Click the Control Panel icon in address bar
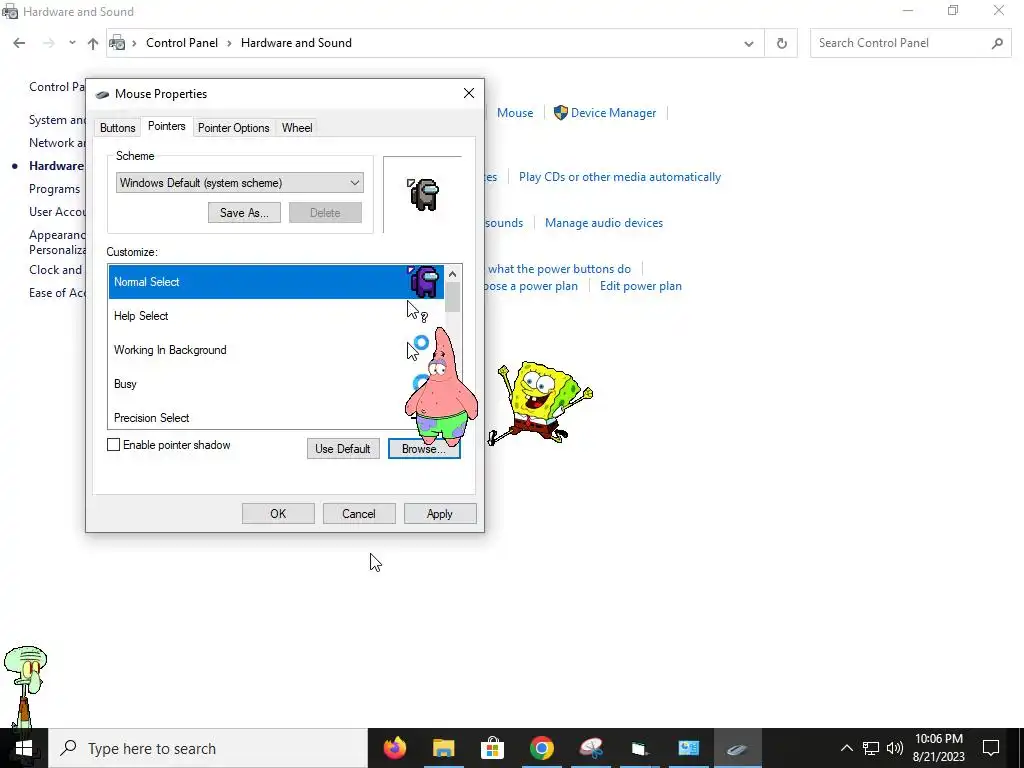 point(117,43)
